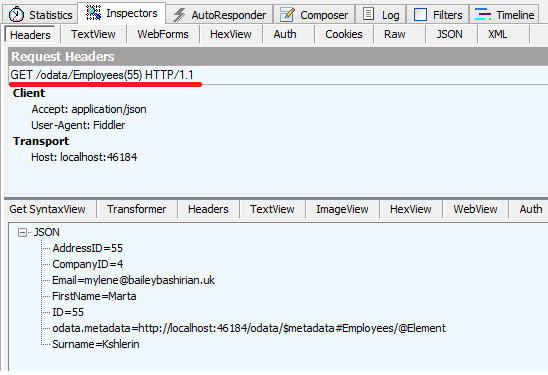
Task: Switch to the Timeline tab
Action: point(504,15)
